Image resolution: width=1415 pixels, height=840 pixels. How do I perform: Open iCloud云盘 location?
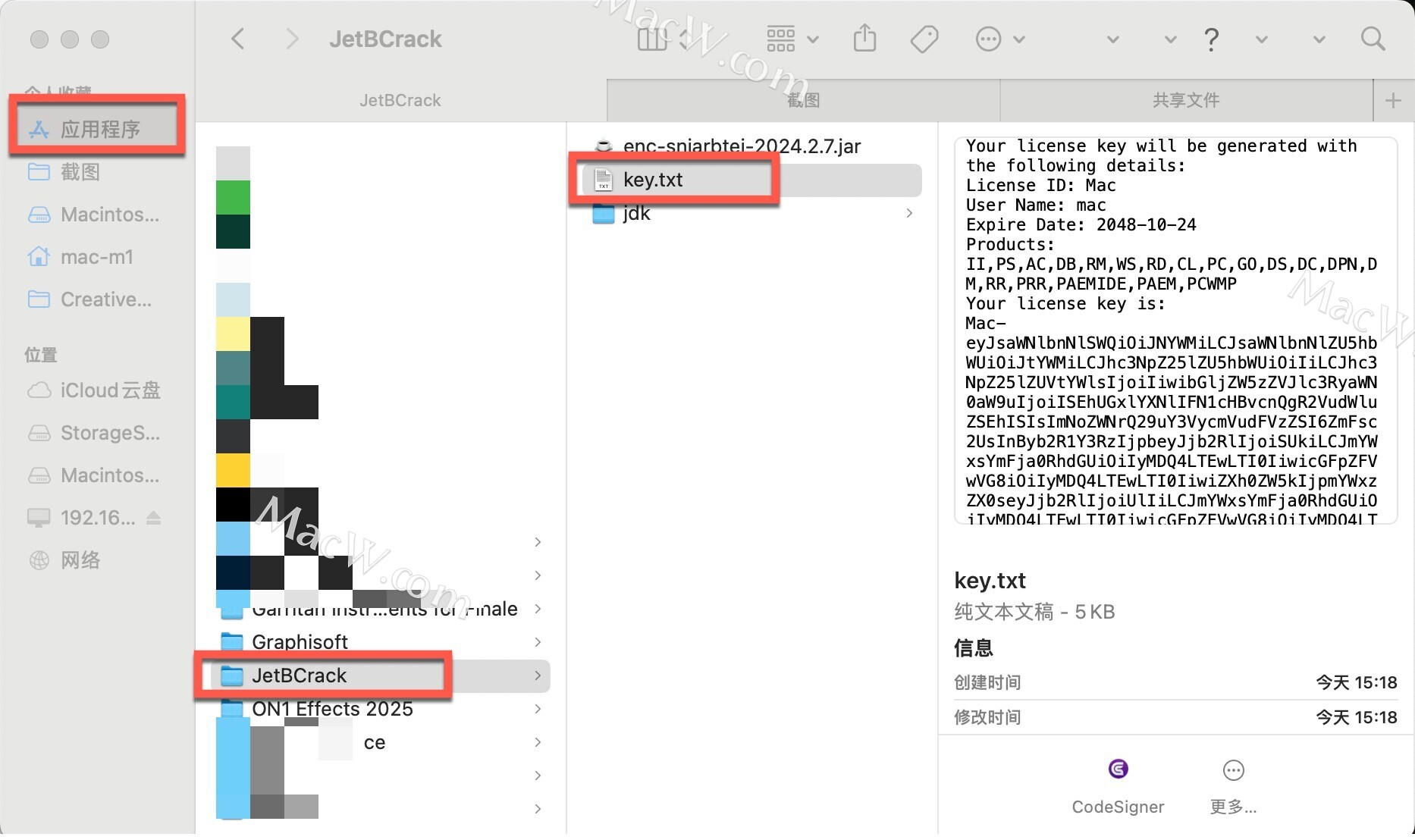click(96, 390)
